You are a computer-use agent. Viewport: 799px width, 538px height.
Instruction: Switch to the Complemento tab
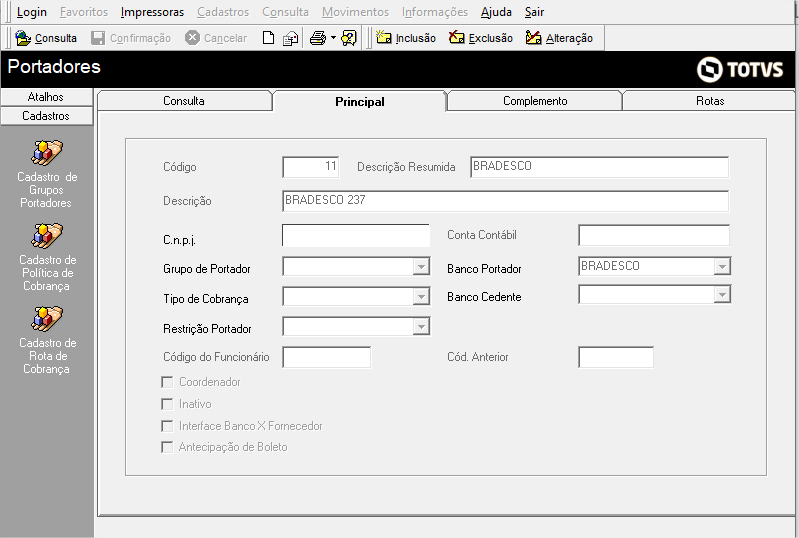[x=535, y=101]
